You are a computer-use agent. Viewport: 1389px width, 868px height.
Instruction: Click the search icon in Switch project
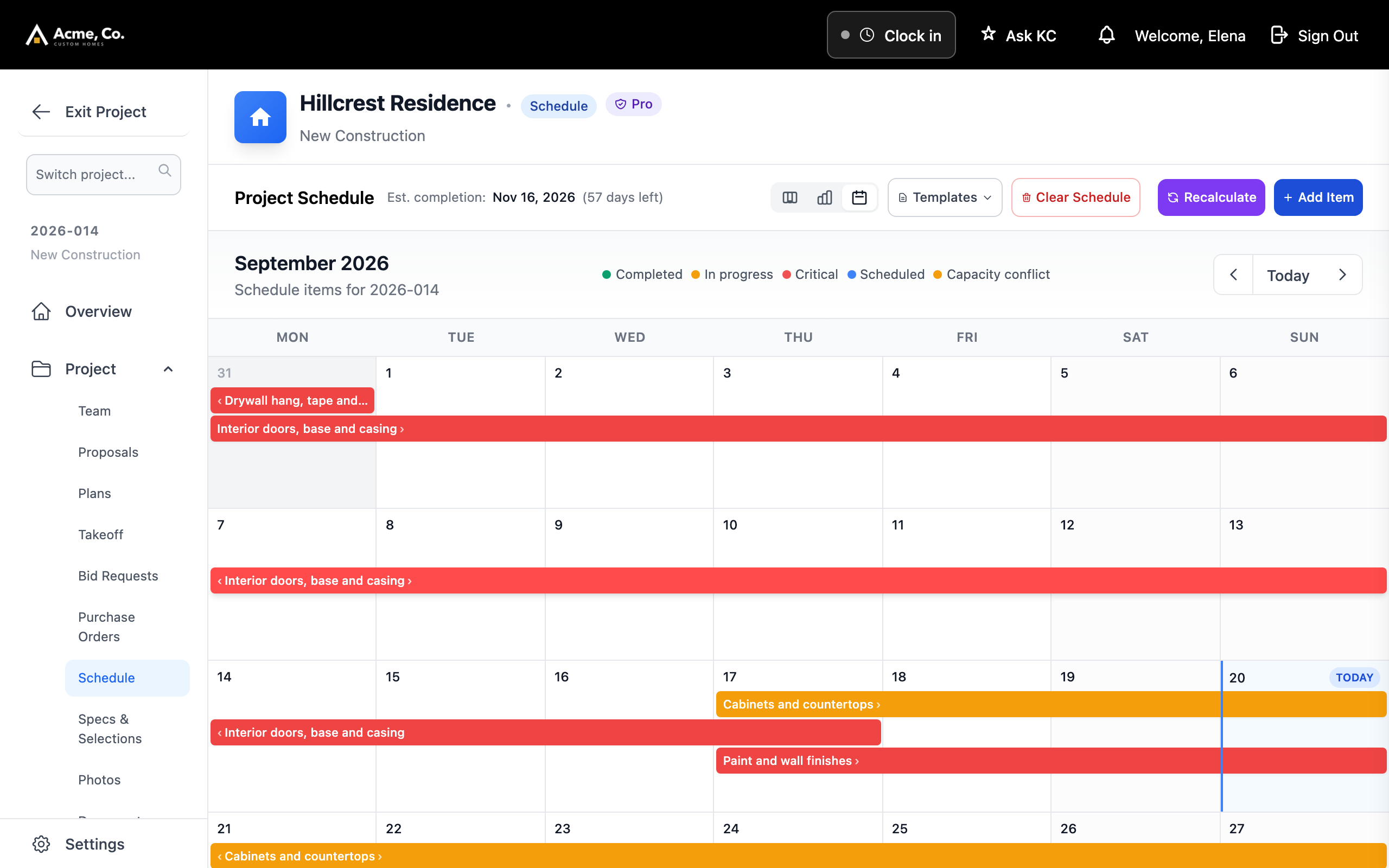click(165, 170)
